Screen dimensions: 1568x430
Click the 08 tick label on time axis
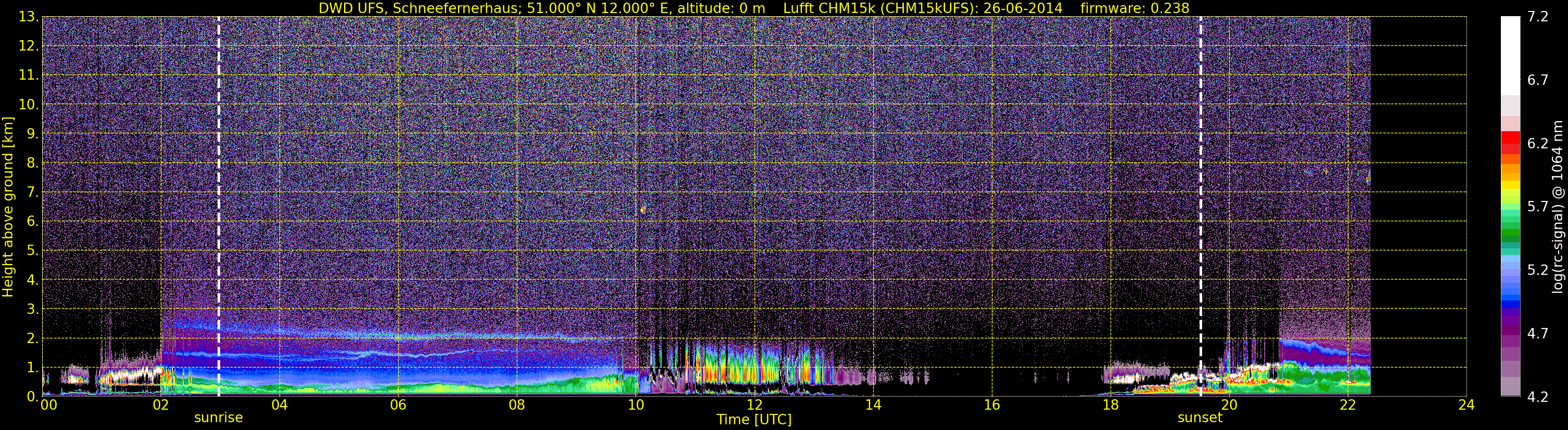point(517,405)
